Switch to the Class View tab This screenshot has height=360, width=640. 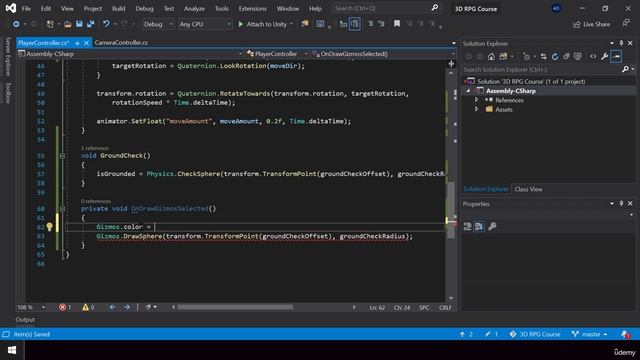pos(528,189)
